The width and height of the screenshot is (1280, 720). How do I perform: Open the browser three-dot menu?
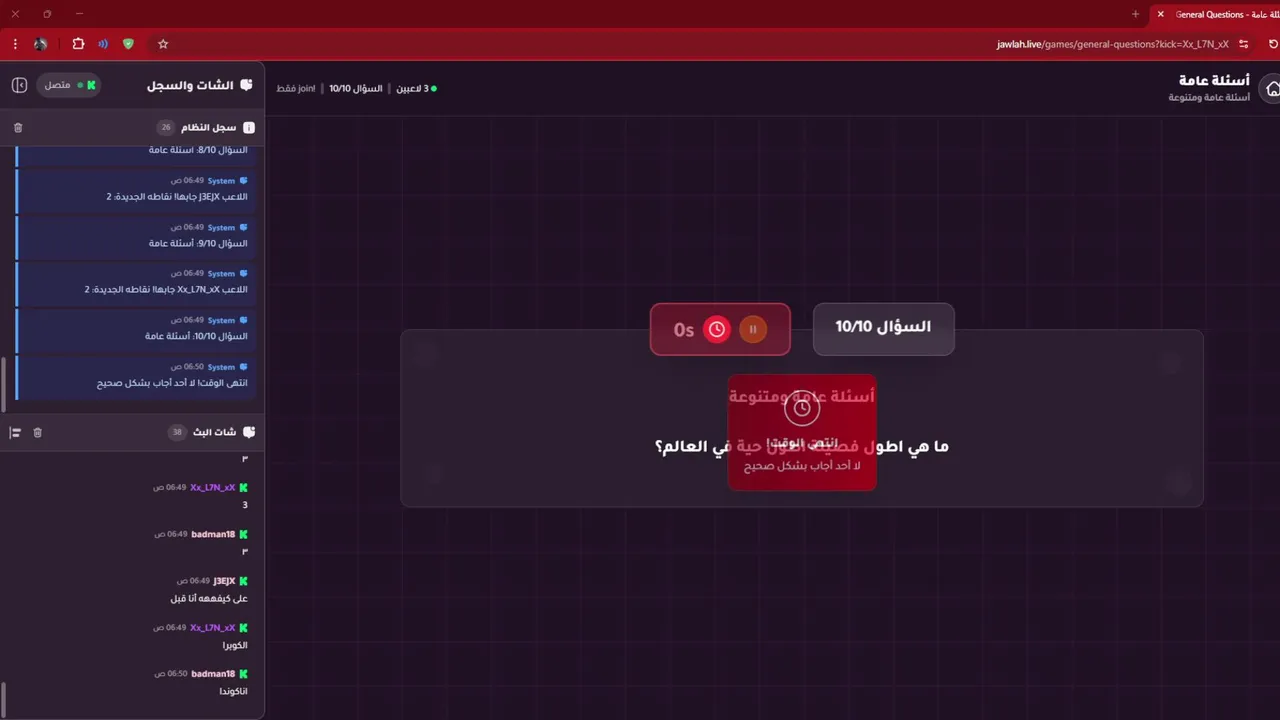pyautogui.click(x=15, y=44)
